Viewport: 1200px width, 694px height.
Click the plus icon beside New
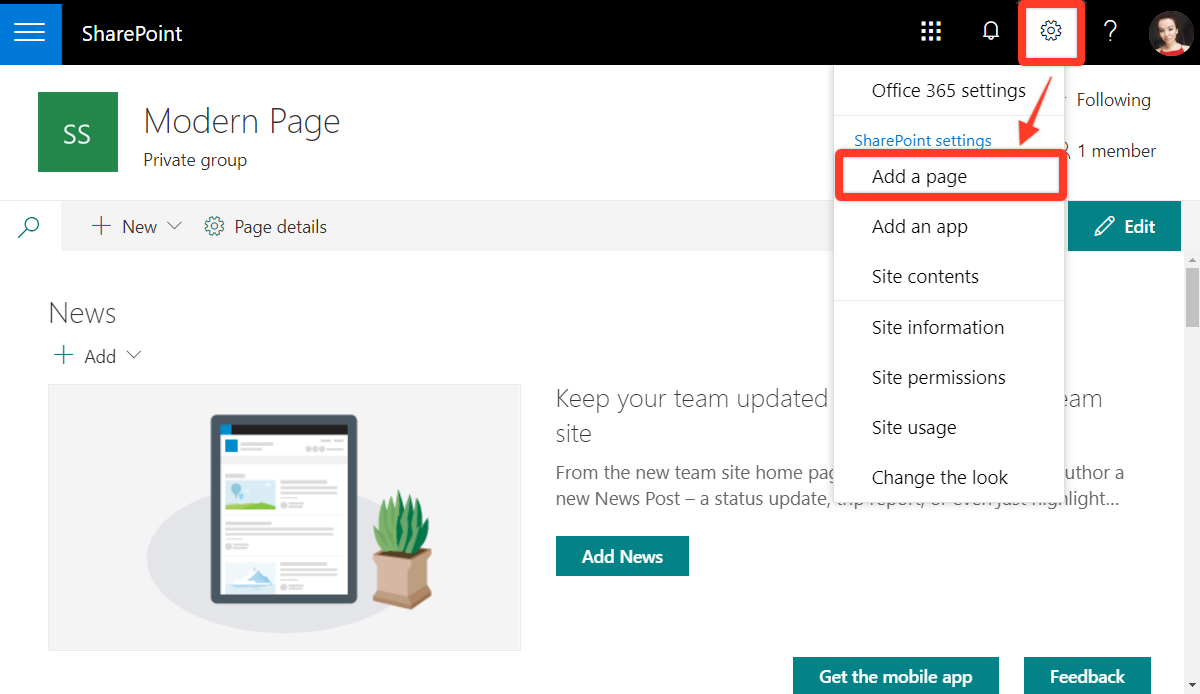pyautogui.click(x=102, y=226)
